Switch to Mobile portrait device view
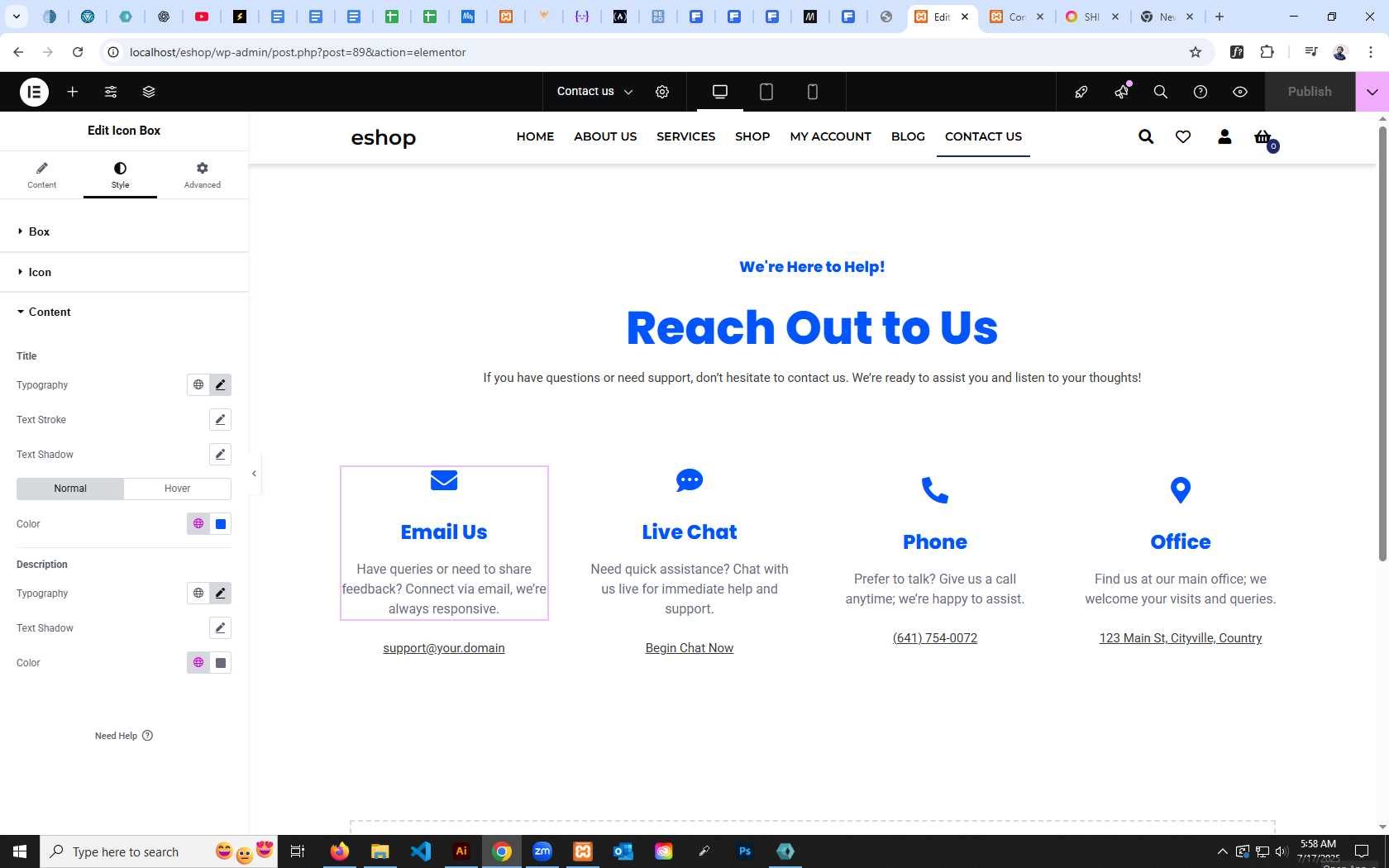The image size is (1389, 868). click(813, 92)
